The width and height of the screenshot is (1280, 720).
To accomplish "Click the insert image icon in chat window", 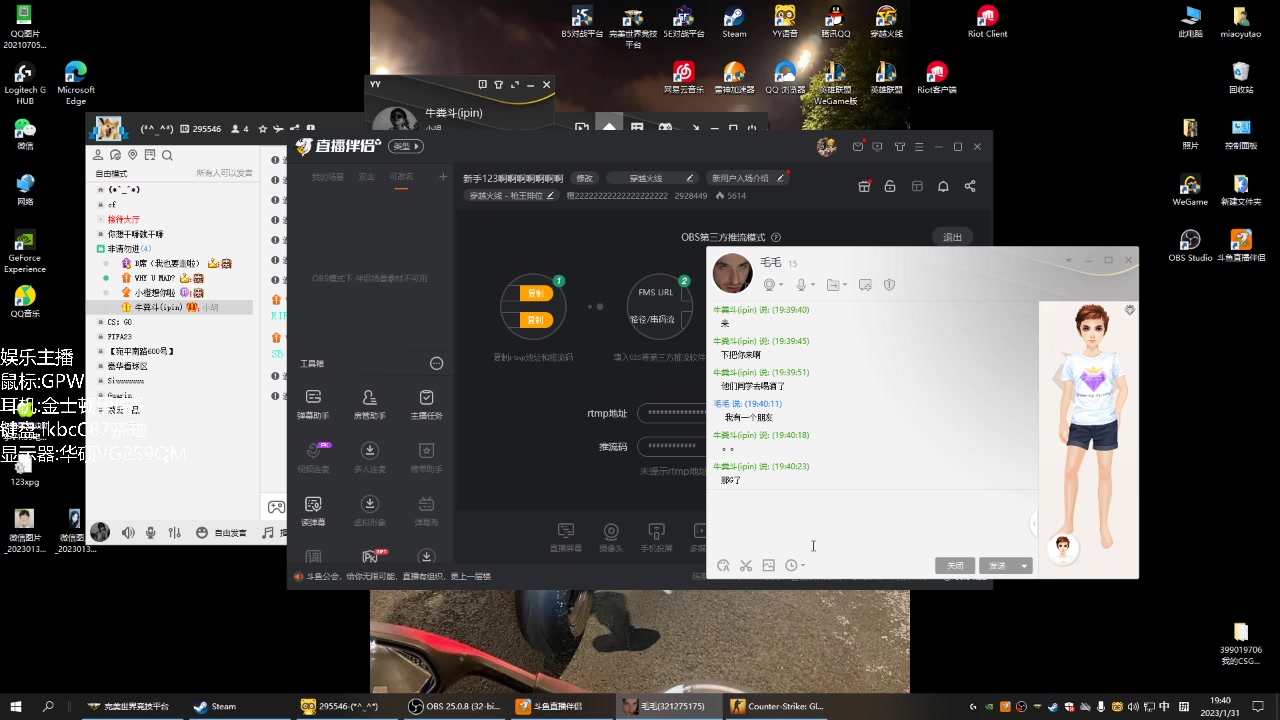I will 769,565.
